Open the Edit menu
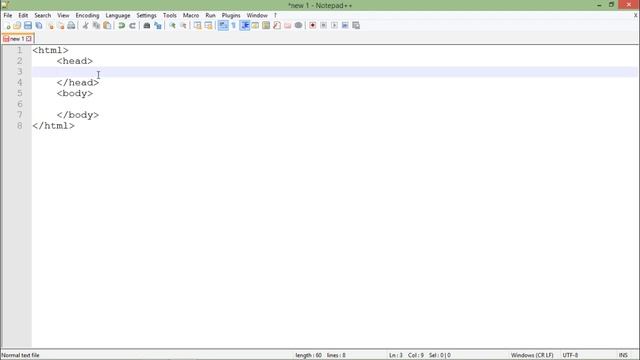Image resolution: width=640 pixels, height=360 pixels. [23, 16]
